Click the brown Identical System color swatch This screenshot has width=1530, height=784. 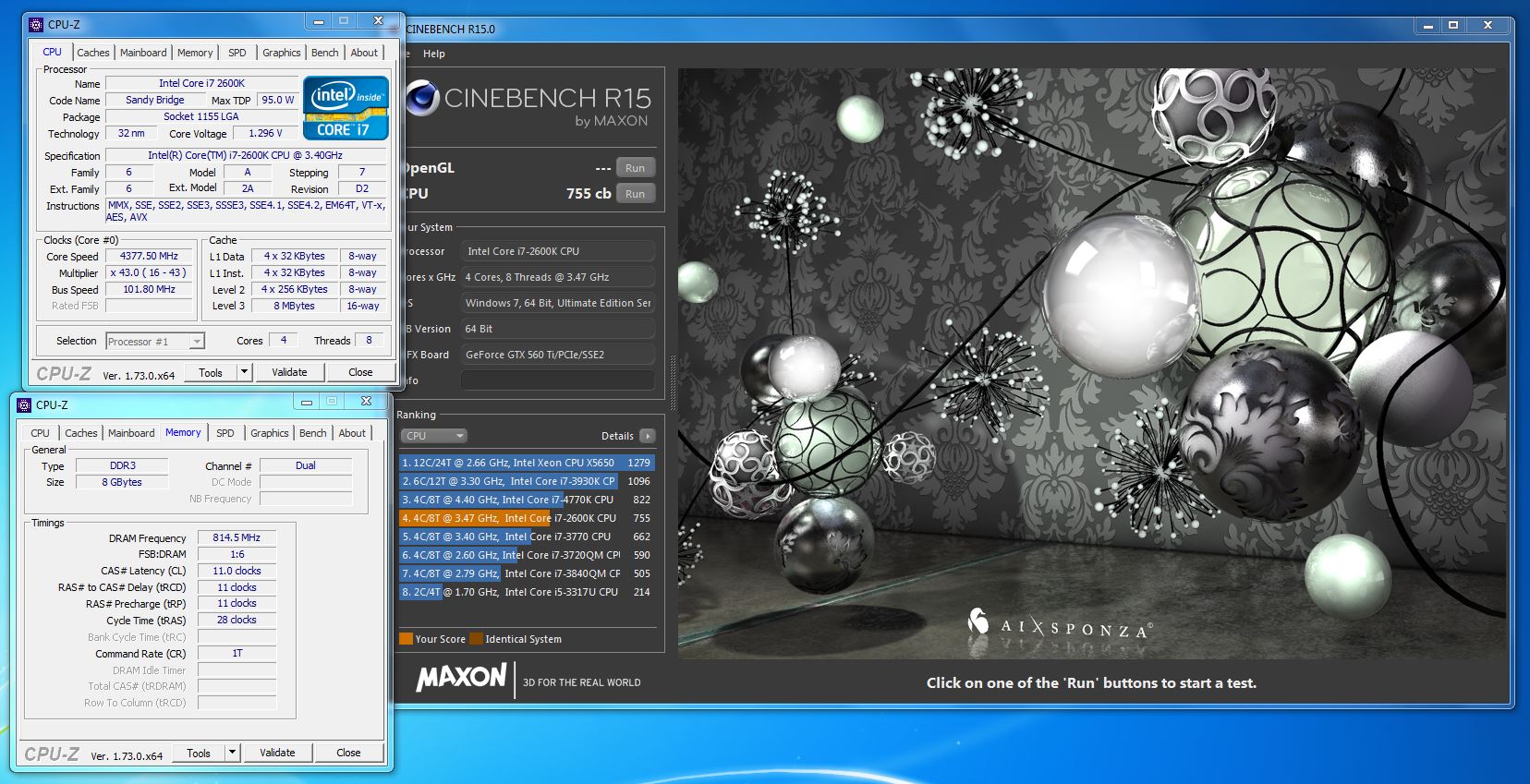click(x=476, y=638)
